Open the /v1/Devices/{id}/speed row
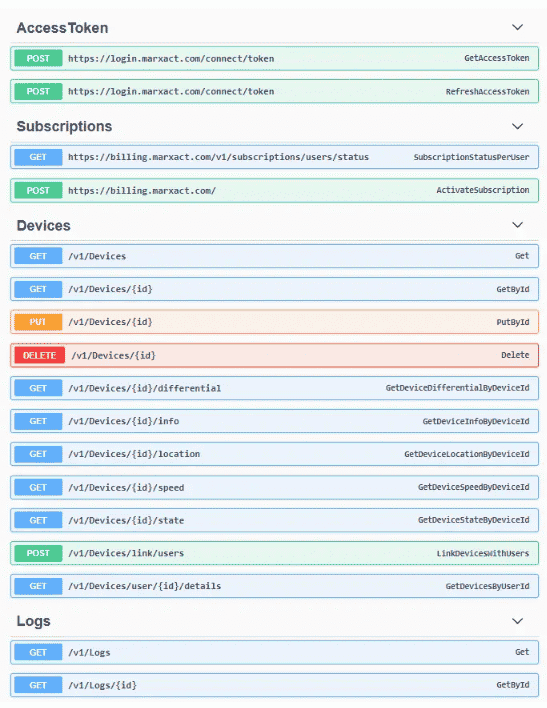The image size is (547, 708). (x=274, y=487)
